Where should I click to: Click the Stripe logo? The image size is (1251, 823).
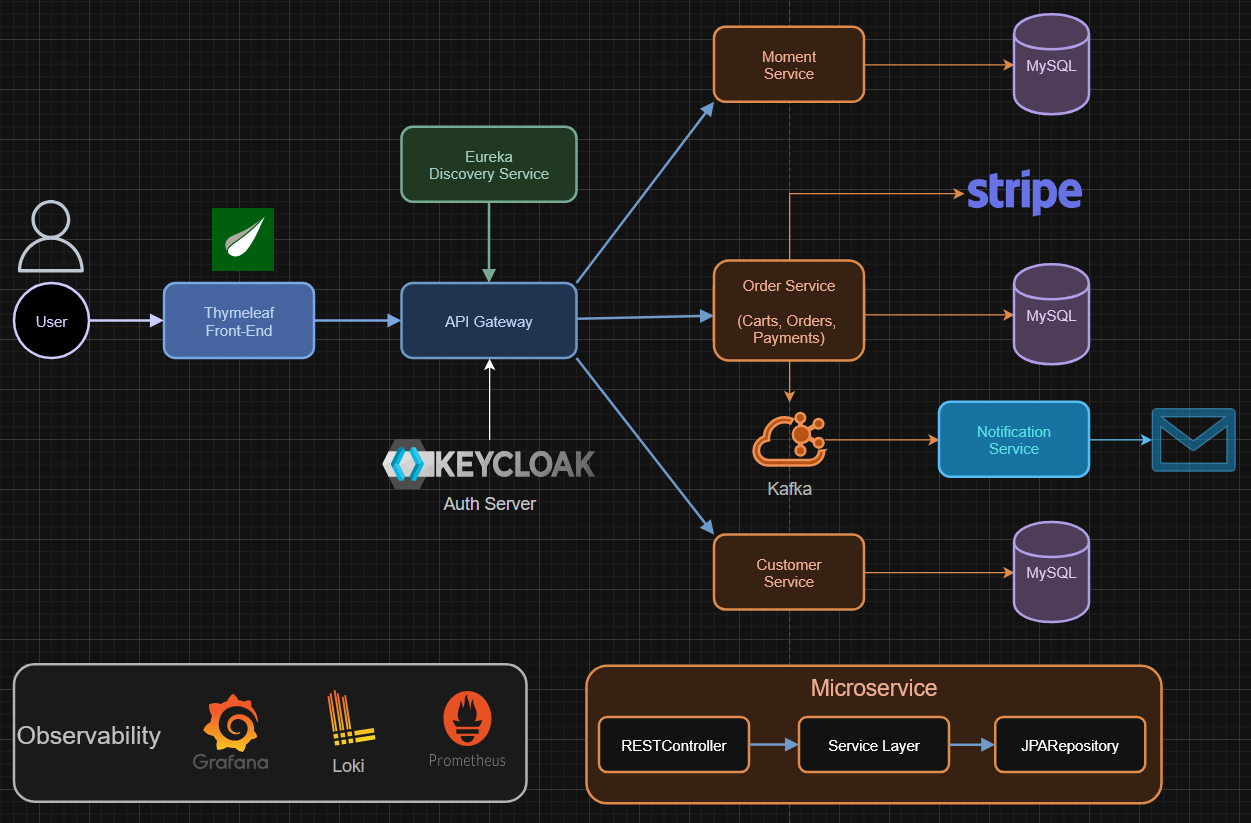click(x=1024, y=194)
